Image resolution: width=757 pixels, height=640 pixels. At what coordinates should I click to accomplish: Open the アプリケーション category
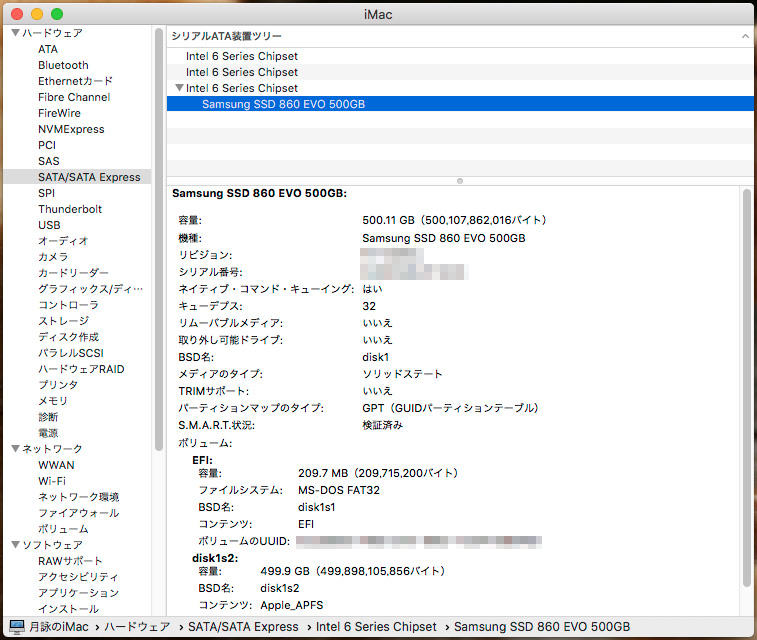click(78, 593)
